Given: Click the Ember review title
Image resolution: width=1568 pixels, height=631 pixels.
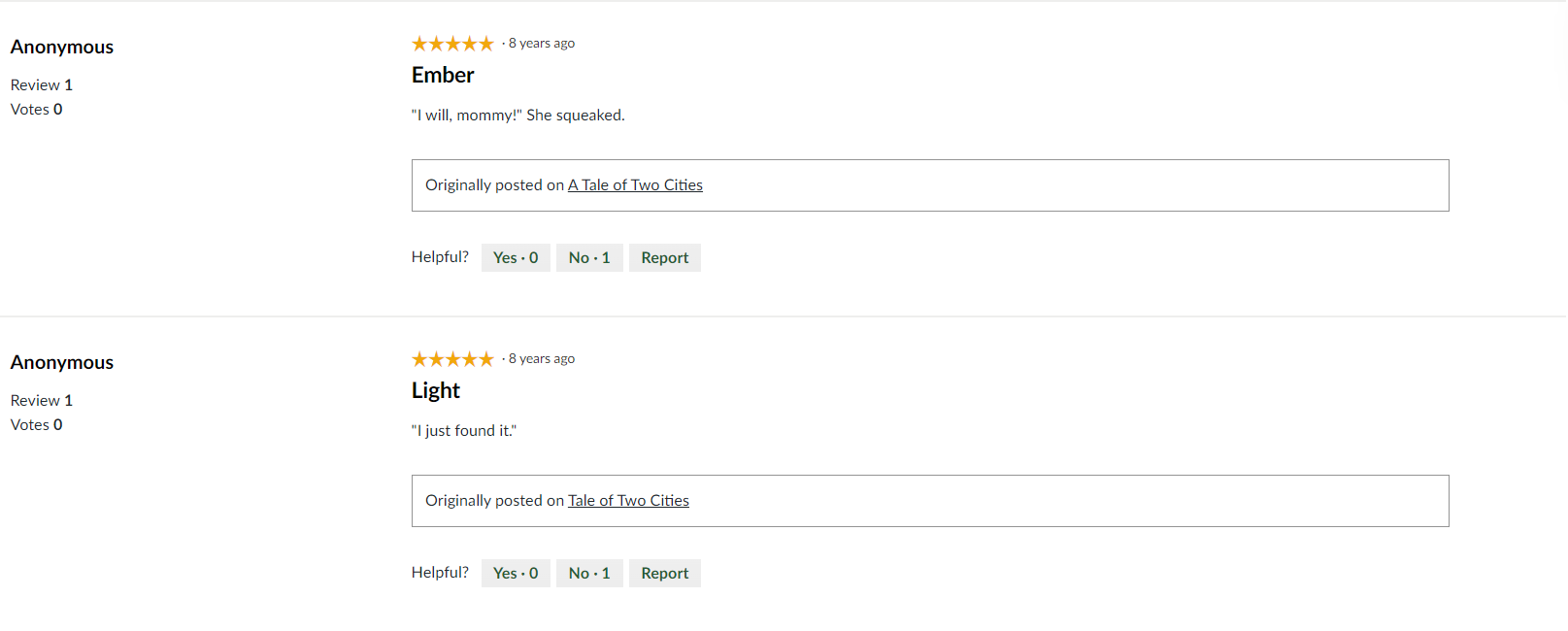Looking at the screenshot, I should [x=443, y=75].
